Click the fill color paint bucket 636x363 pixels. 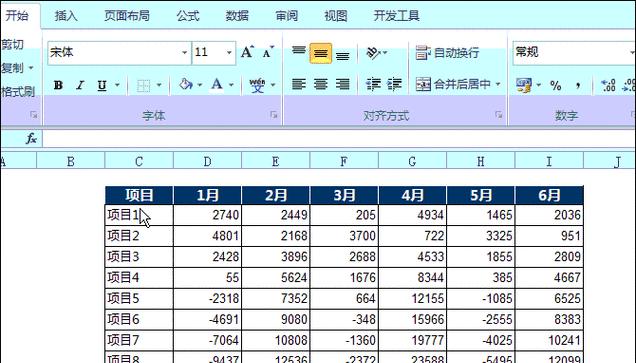click(x=186, y=85)
